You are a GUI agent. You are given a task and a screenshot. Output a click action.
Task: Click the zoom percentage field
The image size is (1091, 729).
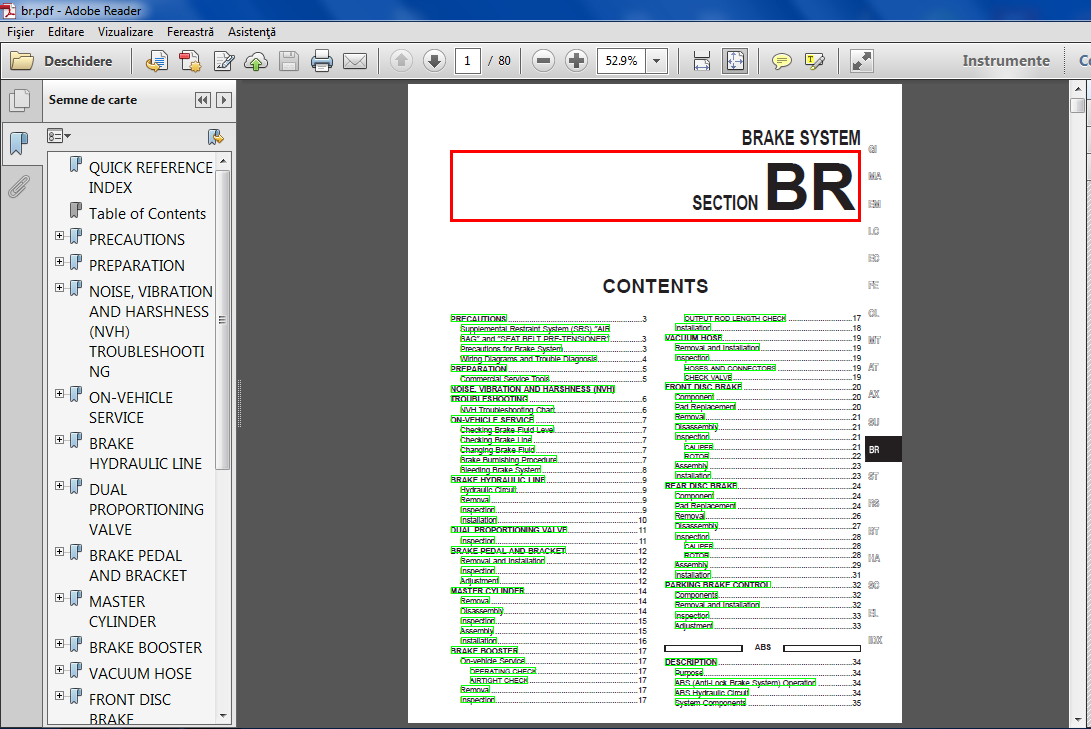tap(621, 61)
